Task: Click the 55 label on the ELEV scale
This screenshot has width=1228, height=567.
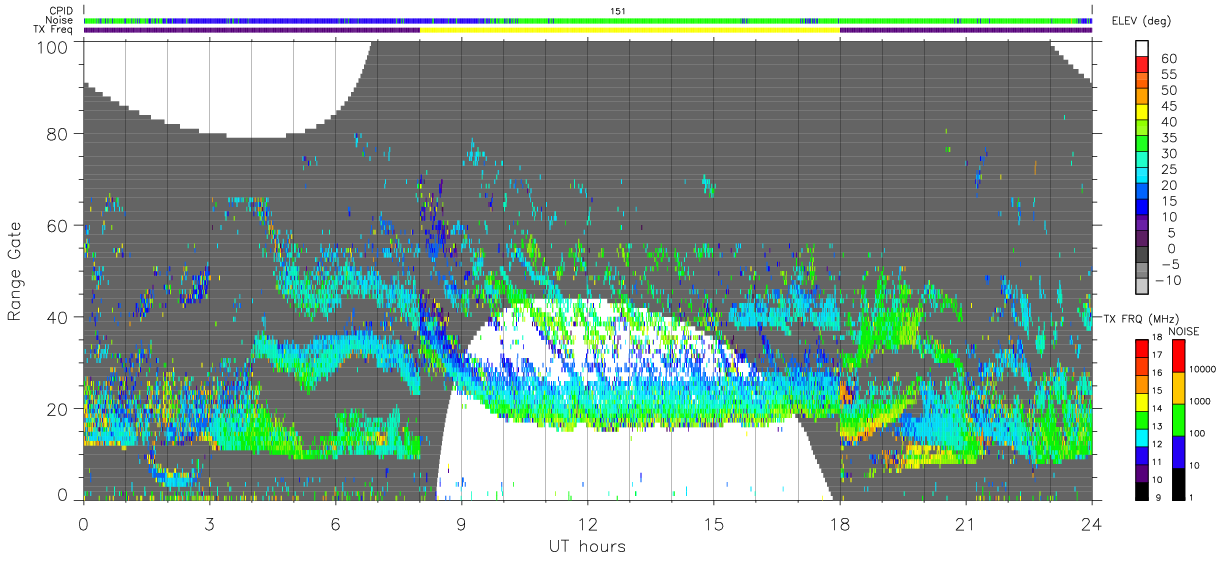Action: point(1168,74)
